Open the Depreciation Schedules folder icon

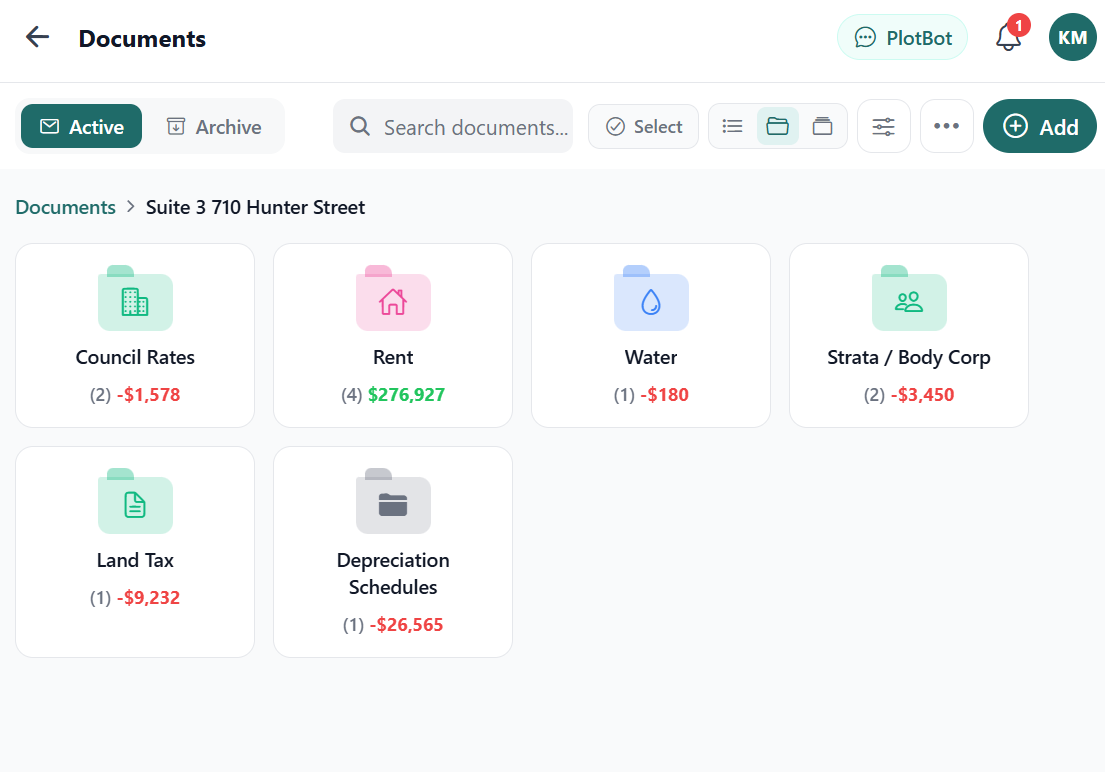click(x=393, y=501)
